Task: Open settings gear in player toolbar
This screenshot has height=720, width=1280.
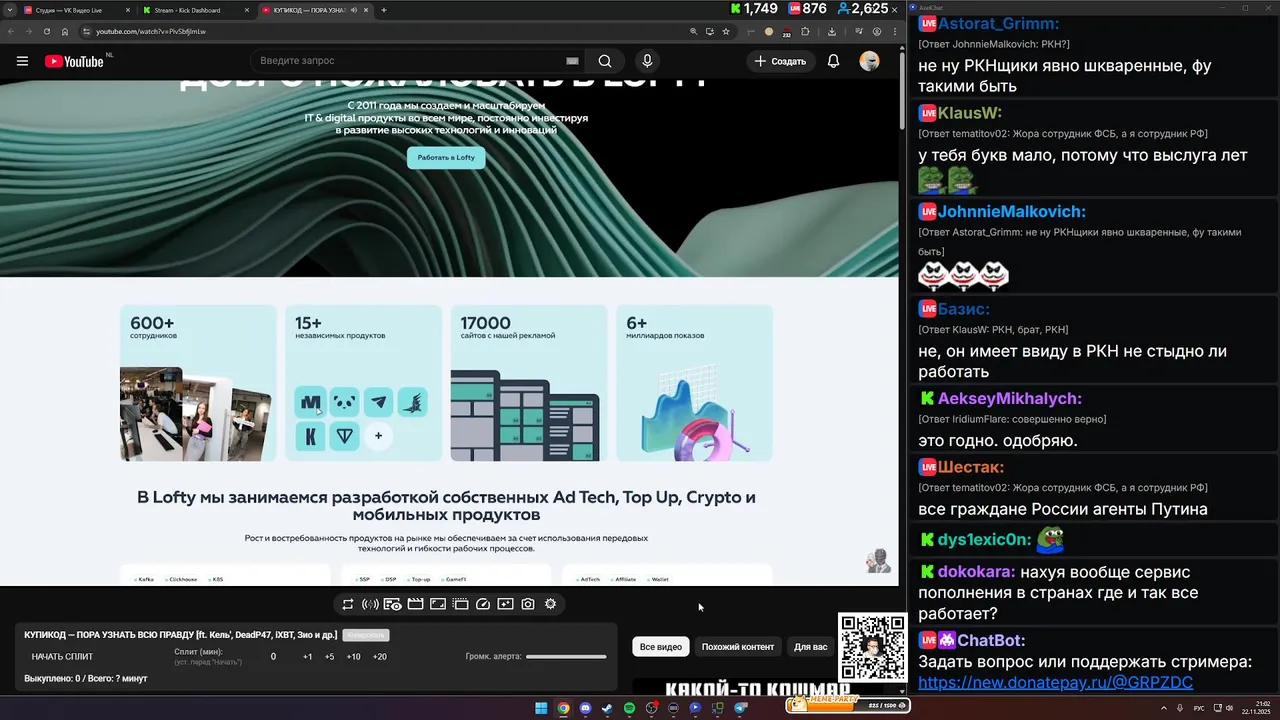Action: coord(550,604)
